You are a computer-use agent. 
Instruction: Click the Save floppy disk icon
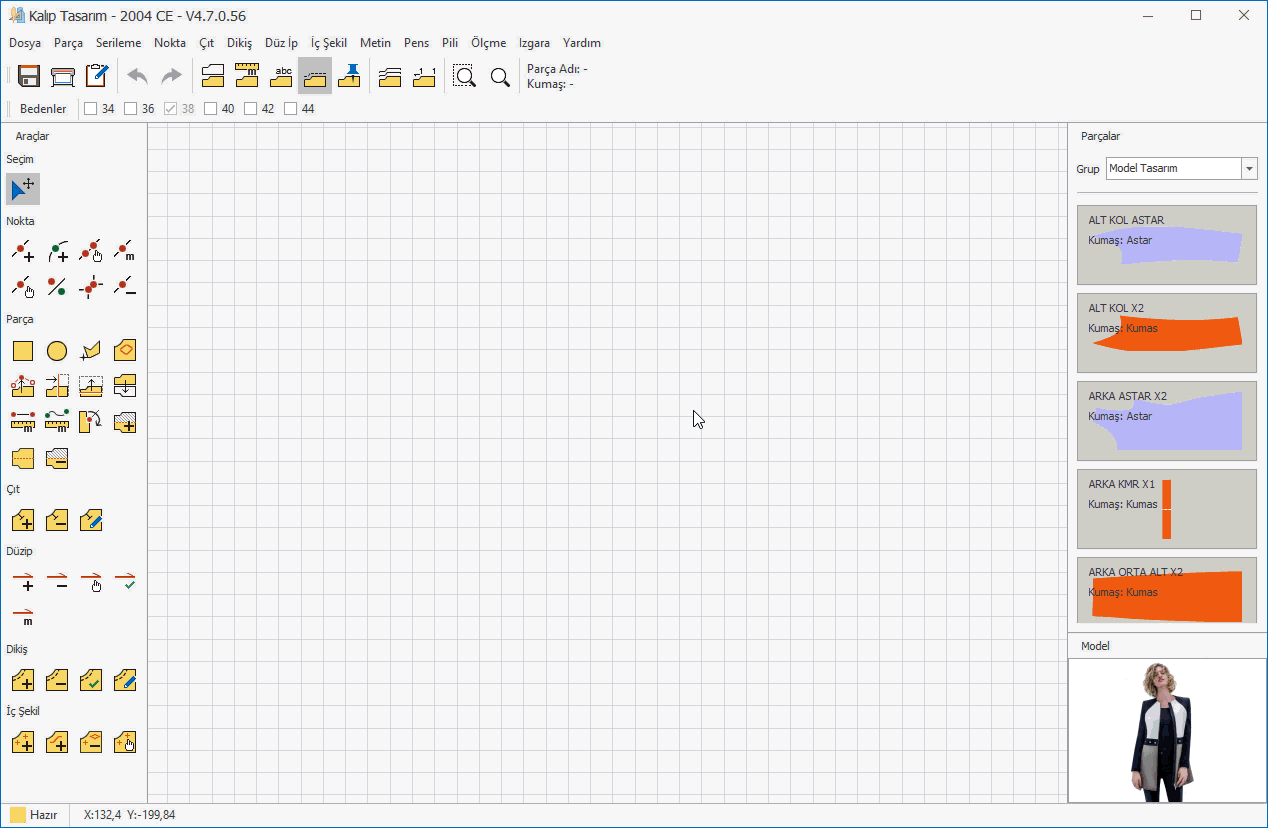pos(29,76)
